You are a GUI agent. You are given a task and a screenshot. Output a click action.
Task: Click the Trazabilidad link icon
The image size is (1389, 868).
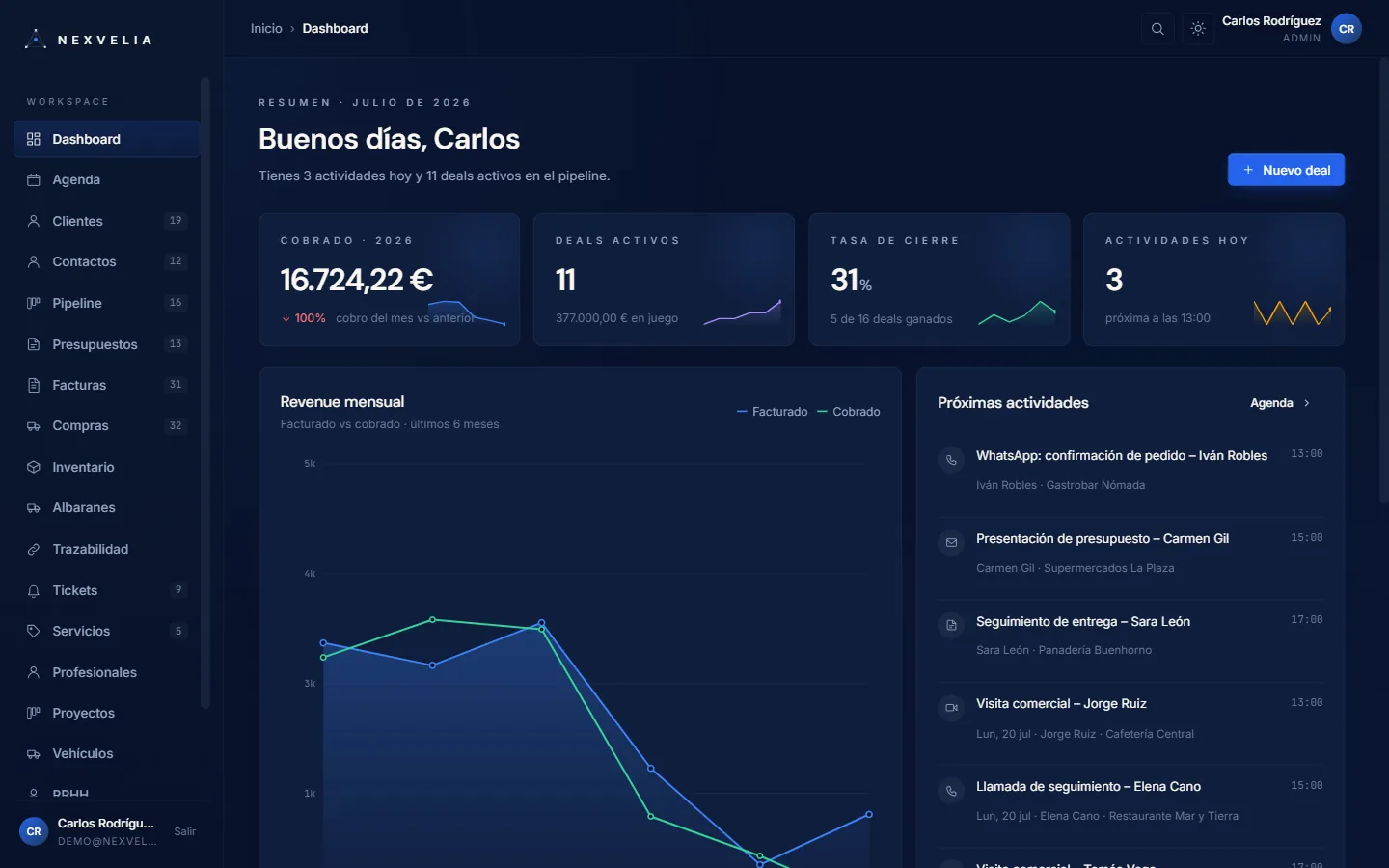point(34,549)
